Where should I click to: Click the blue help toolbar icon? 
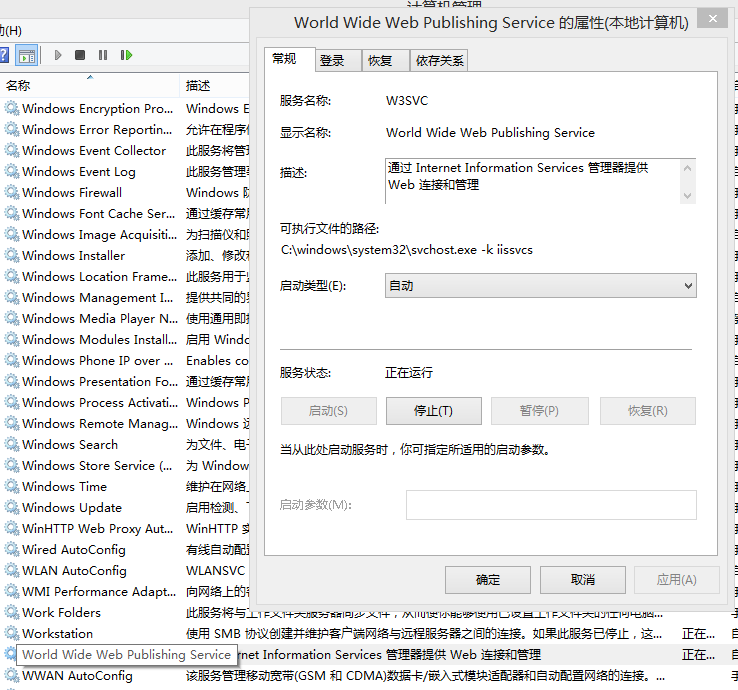click(x=3, y=55)
